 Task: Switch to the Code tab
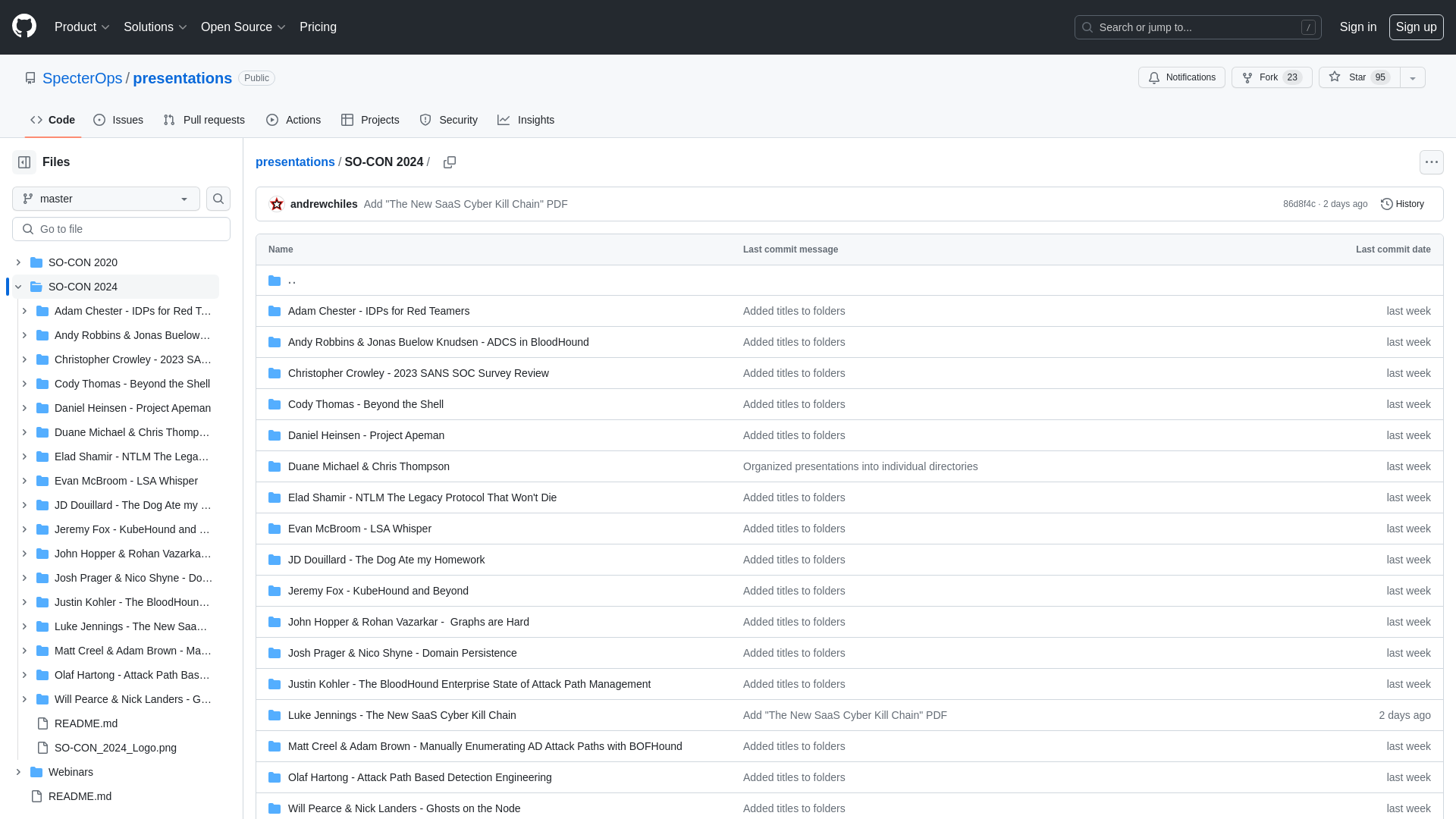tap(53, 120)
